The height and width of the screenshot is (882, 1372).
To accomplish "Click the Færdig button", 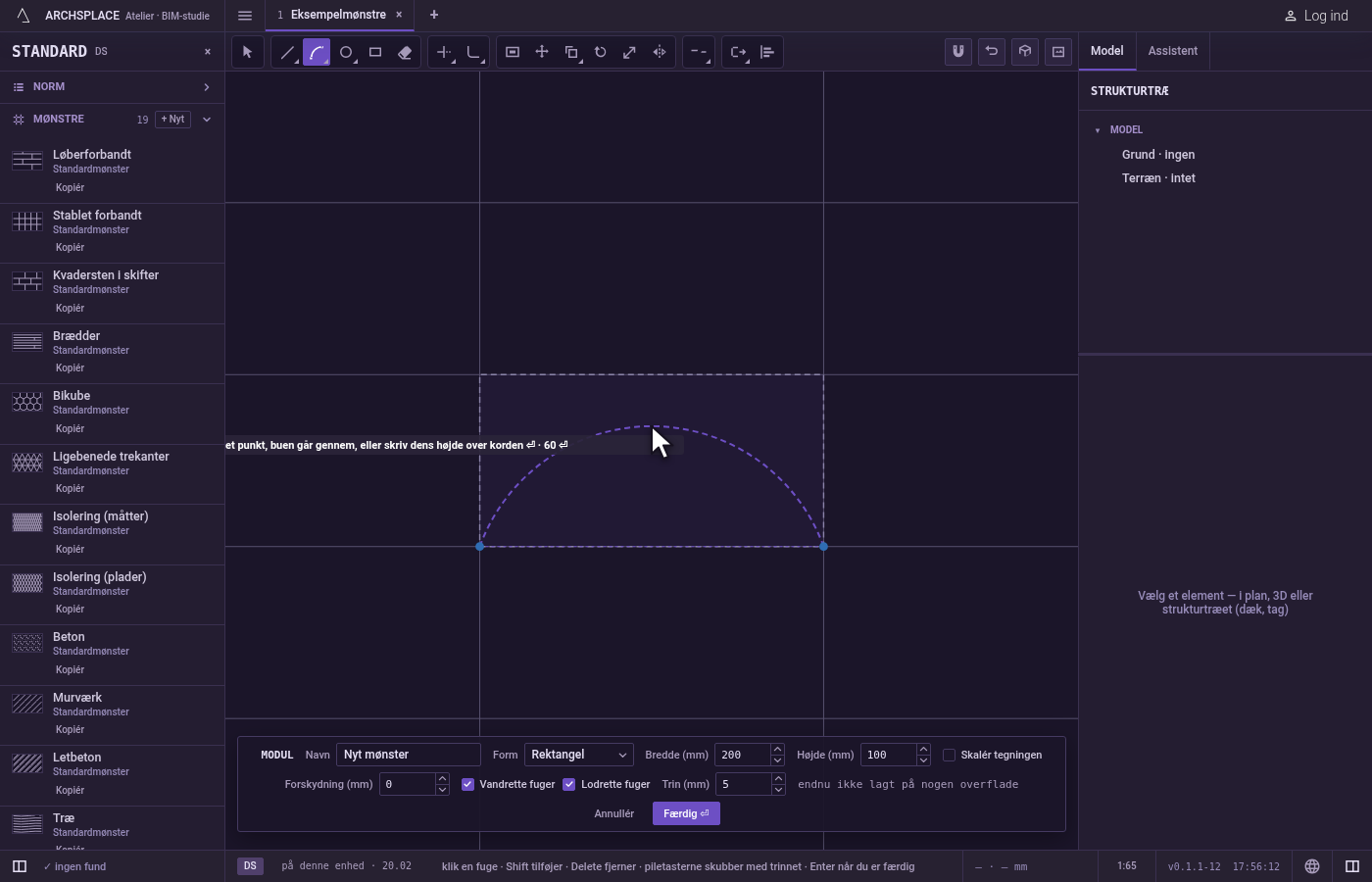I will pyautogui.click(x=686, y=813).
